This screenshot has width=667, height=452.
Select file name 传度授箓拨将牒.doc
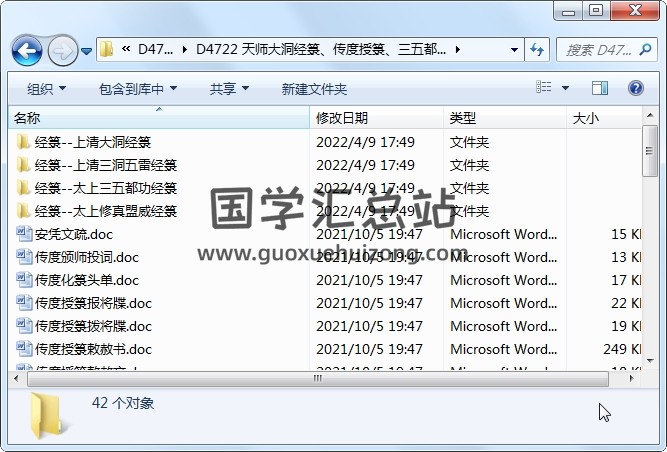click(x=93, y=326)
